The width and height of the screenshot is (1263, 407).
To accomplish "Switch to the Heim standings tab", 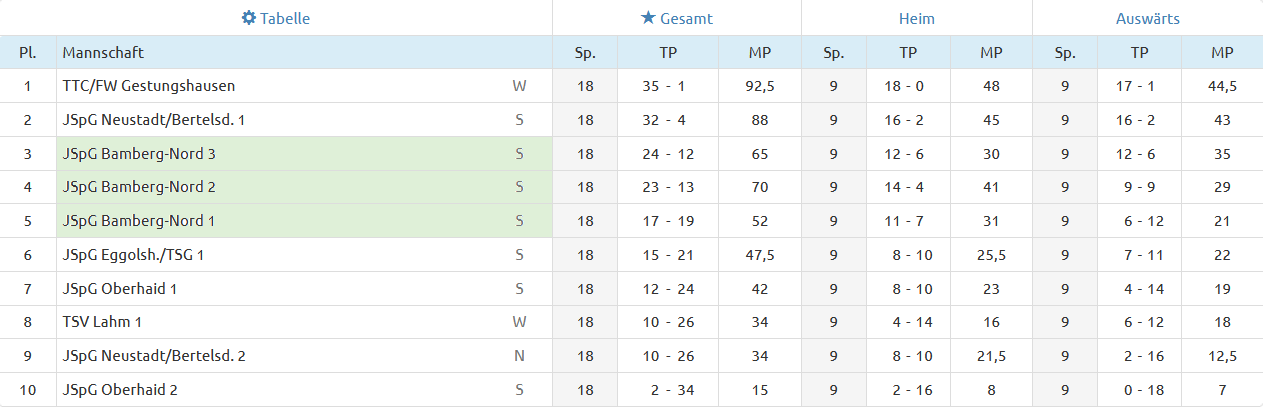I will coord(917,18).
